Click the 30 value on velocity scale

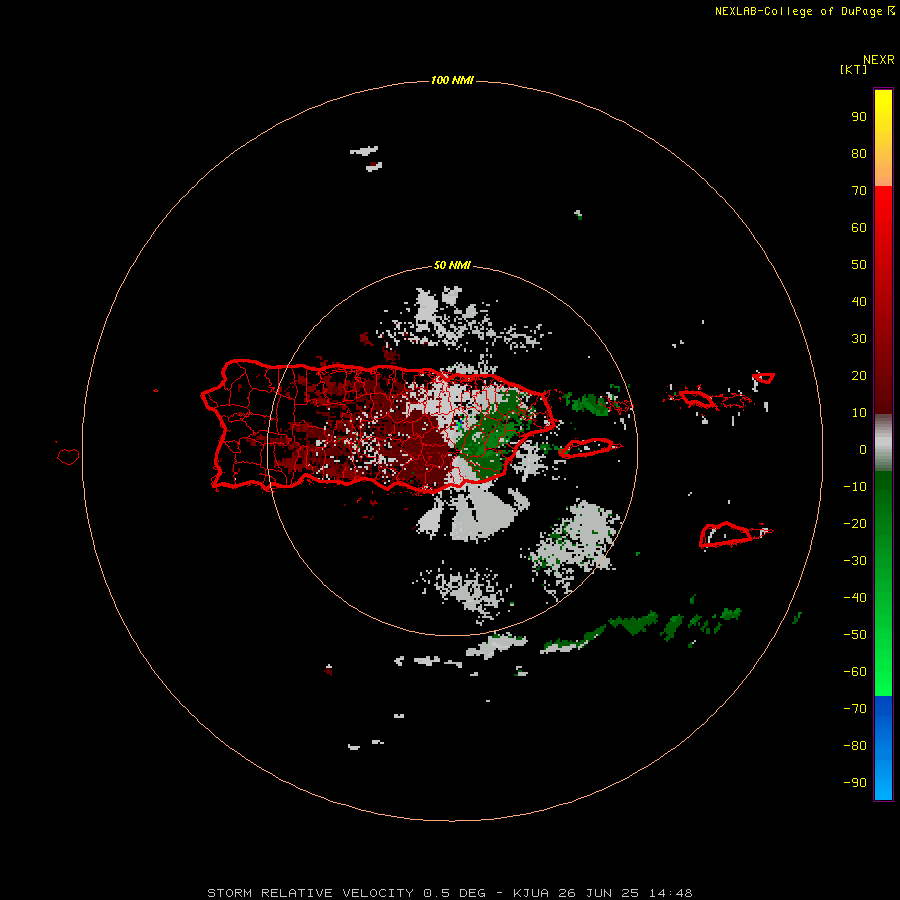(859, 339)
